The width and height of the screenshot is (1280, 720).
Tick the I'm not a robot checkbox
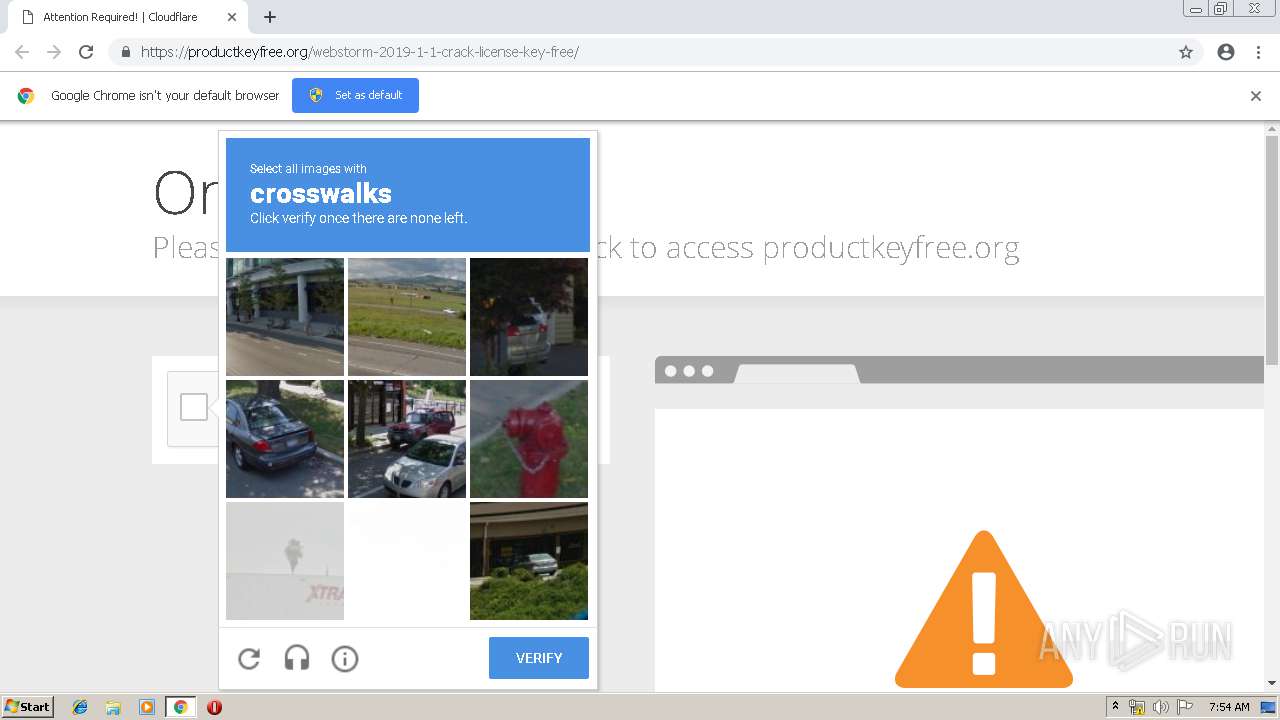194,407
